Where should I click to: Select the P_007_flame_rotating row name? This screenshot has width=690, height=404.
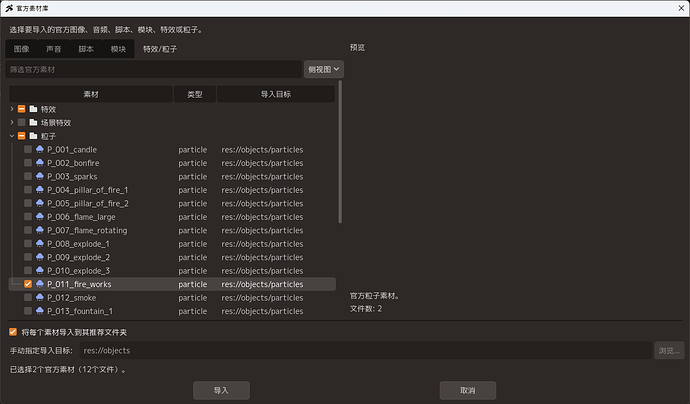pos(87,230)
